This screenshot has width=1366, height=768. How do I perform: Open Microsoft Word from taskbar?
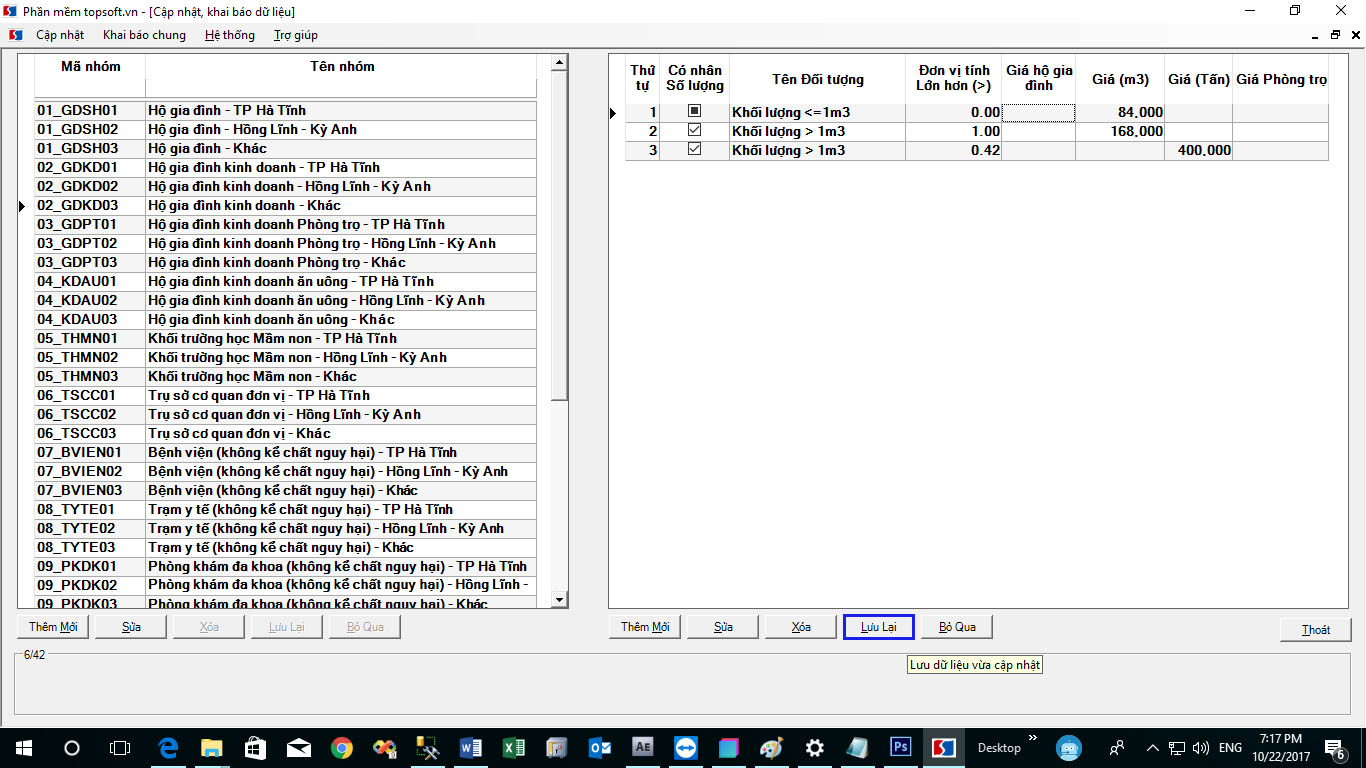pos(470,747)
